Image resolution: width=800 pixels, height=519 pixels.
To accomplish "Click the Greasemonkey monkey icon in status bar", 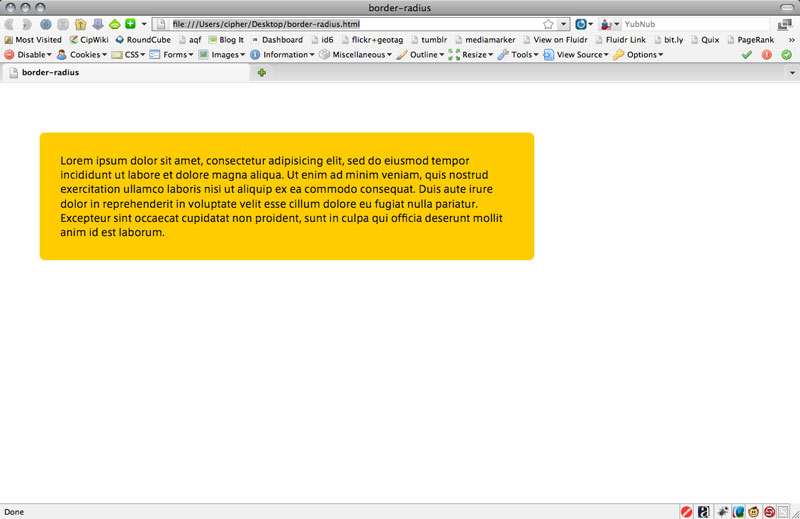I will point(753,511).
